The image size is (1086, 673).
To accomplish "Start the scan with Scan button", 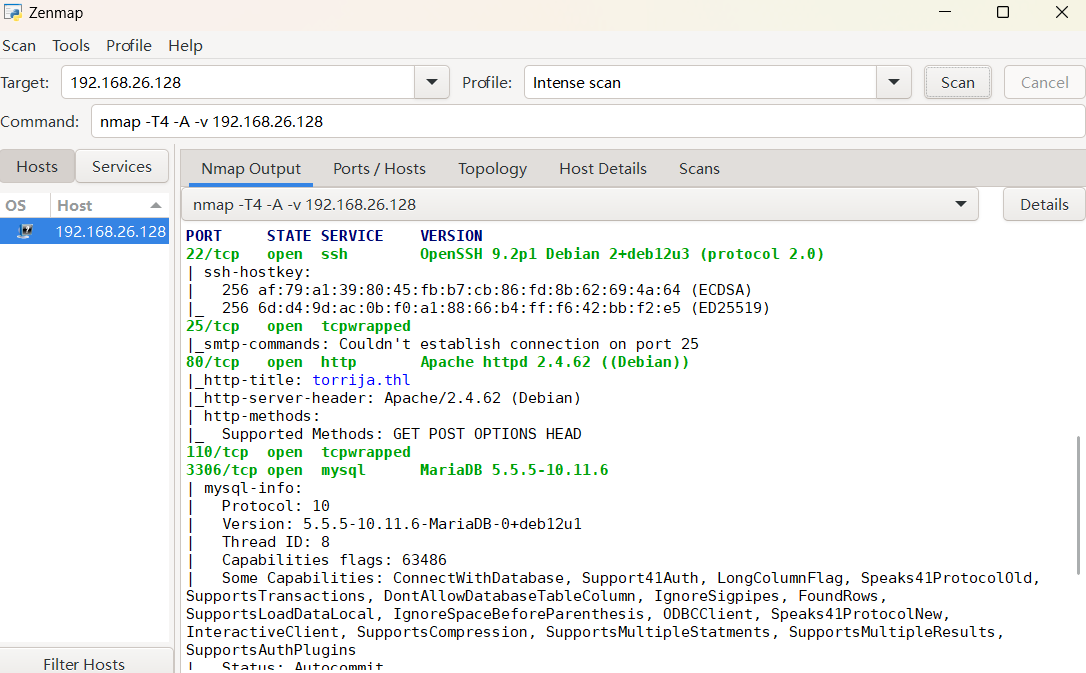I will [x=958, y=82].
